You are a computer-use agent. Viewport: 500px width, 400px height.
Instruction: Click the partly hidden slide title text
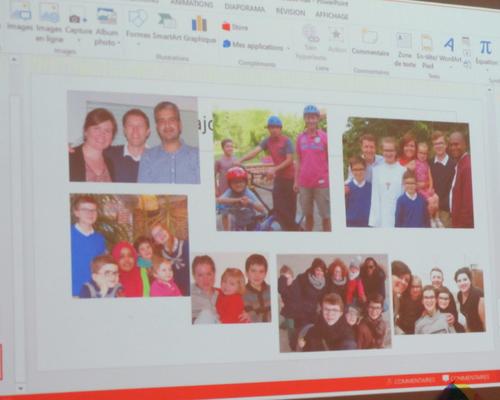(x=206, y=124)
